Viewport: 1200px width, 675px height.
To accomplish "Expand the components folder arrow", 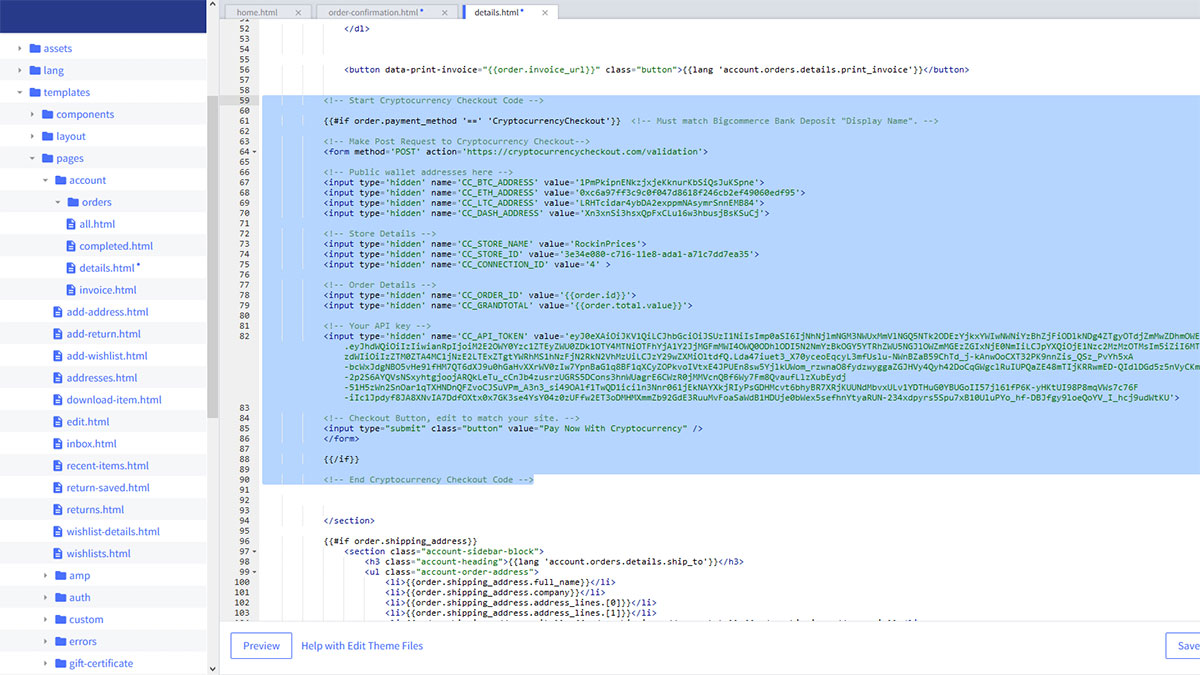I will point(33,114).
